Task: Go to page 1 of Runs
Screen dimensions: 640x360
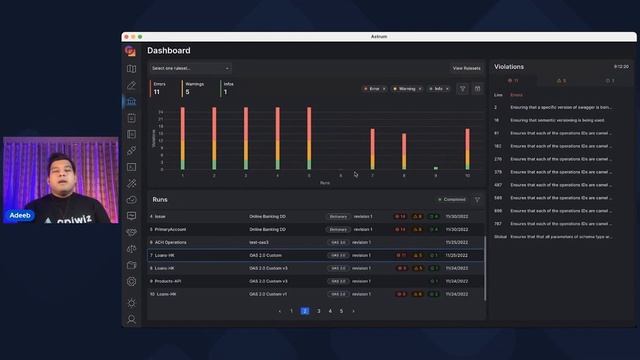Action: point(291,311)
